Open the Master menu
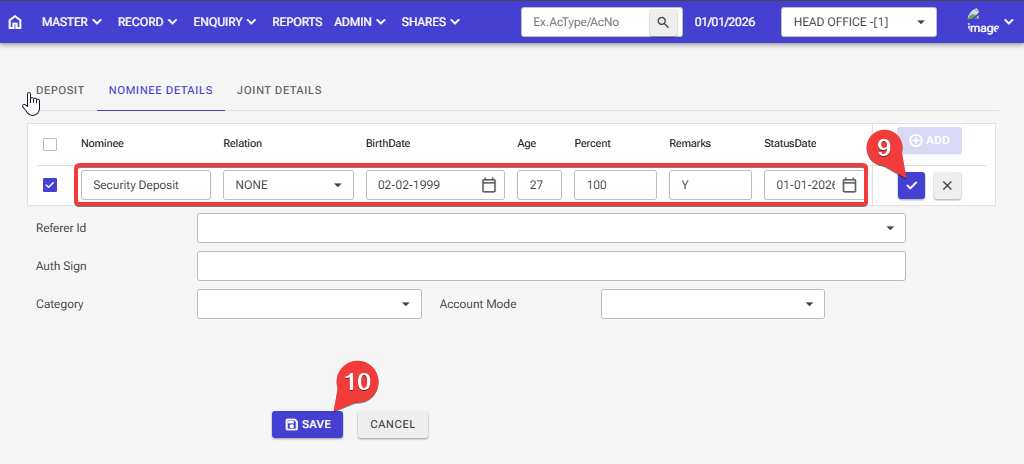Screen dimensions: 1024x464 point(71,22)
